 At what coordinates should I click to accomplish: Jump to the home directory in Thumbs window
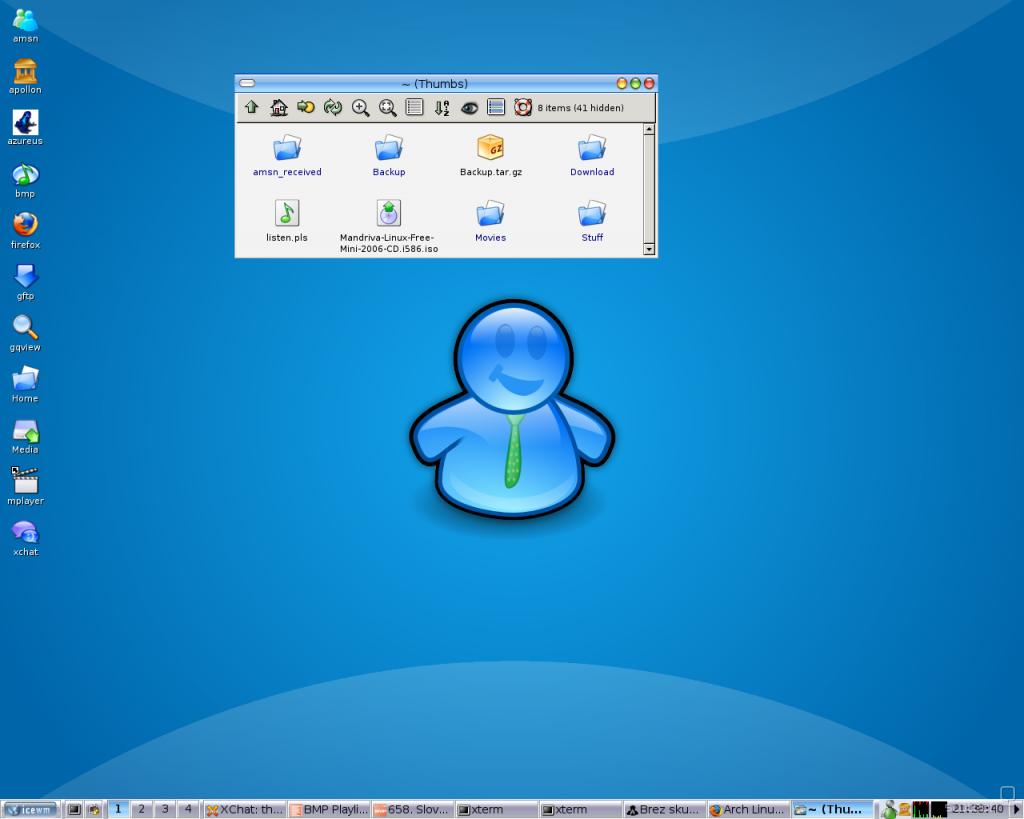click(279, 107)
